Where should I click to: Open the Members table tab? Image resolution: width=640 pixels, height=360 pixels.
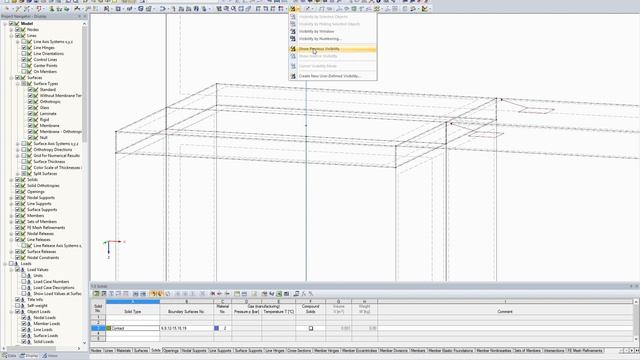coord(418,351)
